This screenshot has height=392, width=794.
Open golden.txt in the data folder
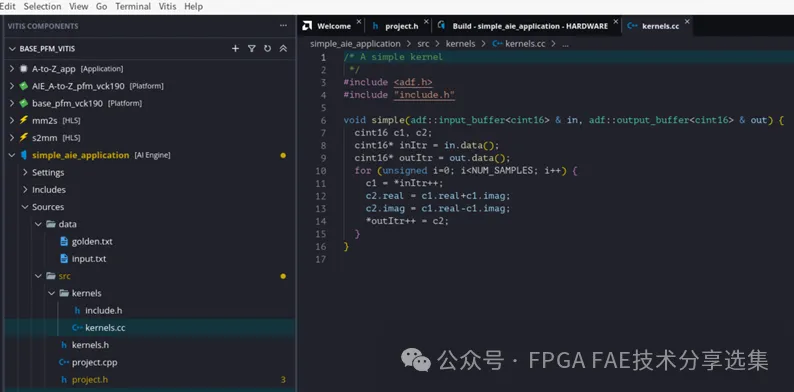click(92, 242)
